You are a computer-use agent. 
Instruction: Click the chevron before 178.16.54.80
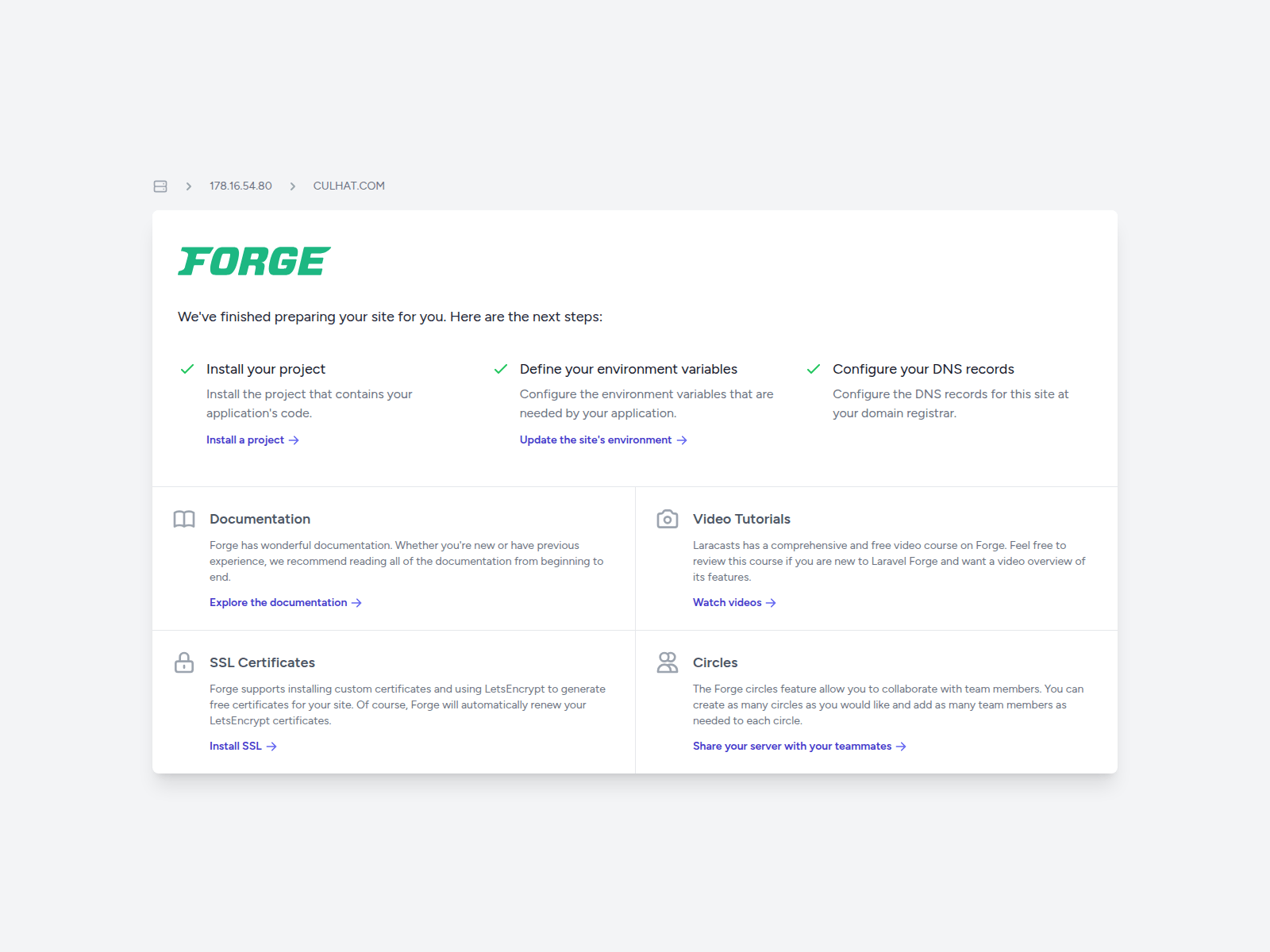tap(189, 186)
